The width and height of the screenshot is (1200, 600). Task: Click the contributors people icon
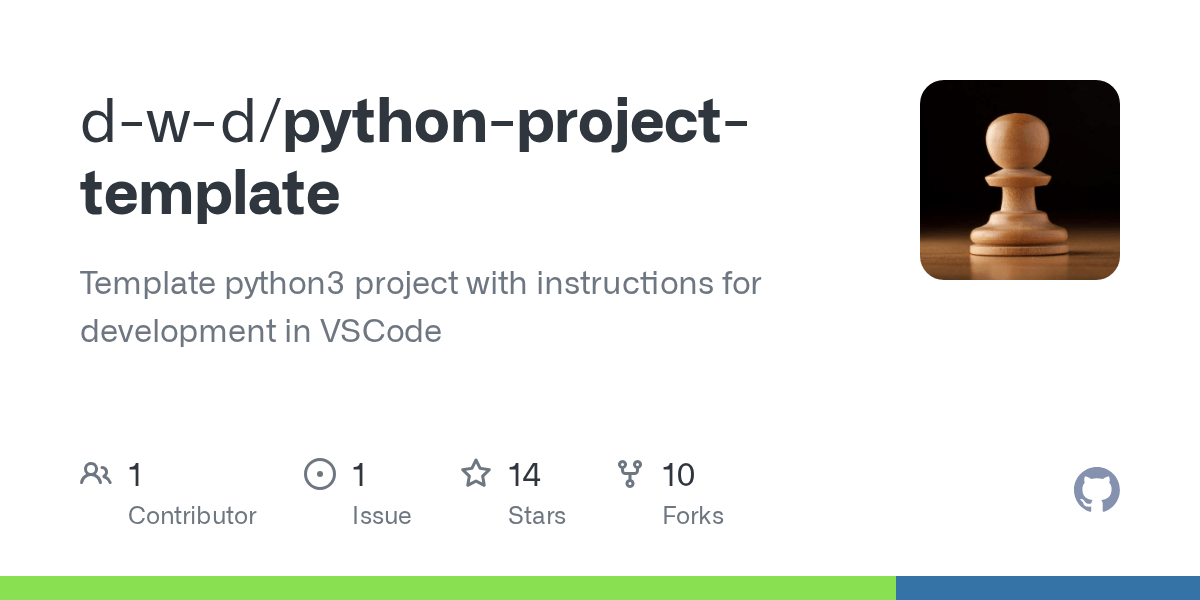point(96,474)
